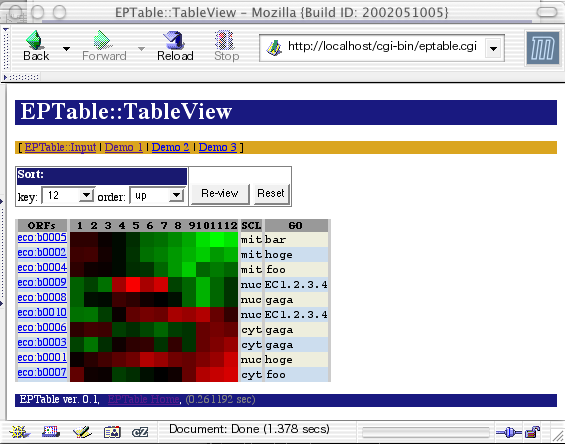Click the GO column header
The image size is (565, 444).
pyautogui.click(x=296, y=226)
